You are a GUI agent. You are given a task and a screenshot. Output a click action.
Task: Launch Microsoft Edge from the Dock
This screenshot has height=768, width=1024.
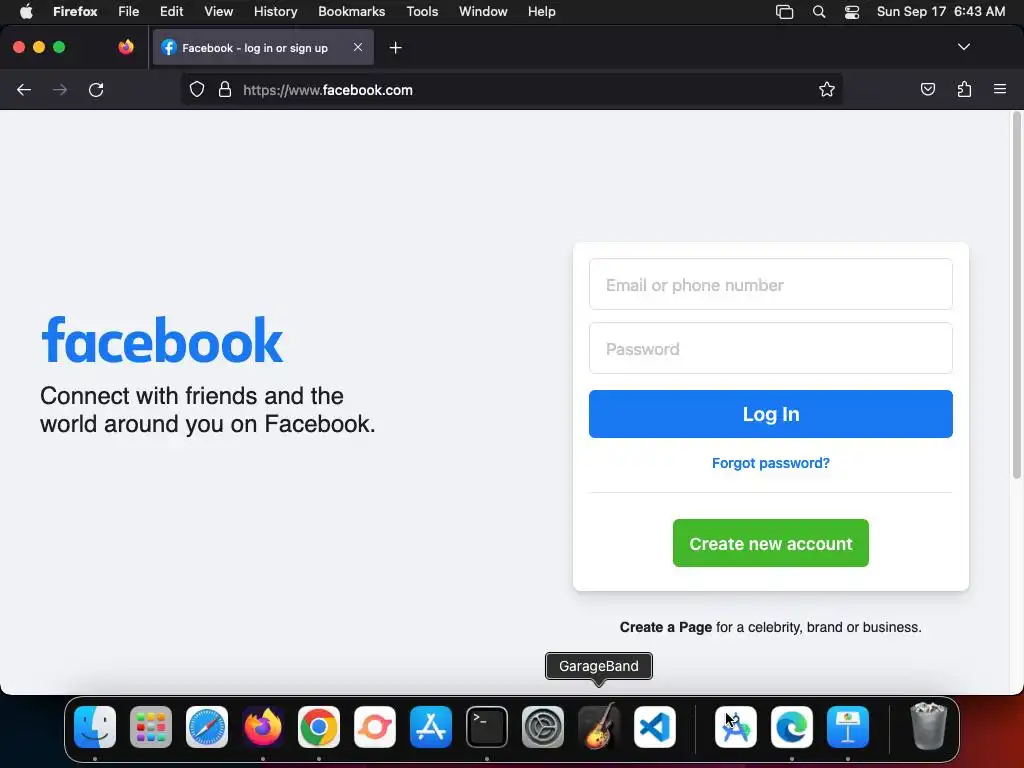point(792,727)
